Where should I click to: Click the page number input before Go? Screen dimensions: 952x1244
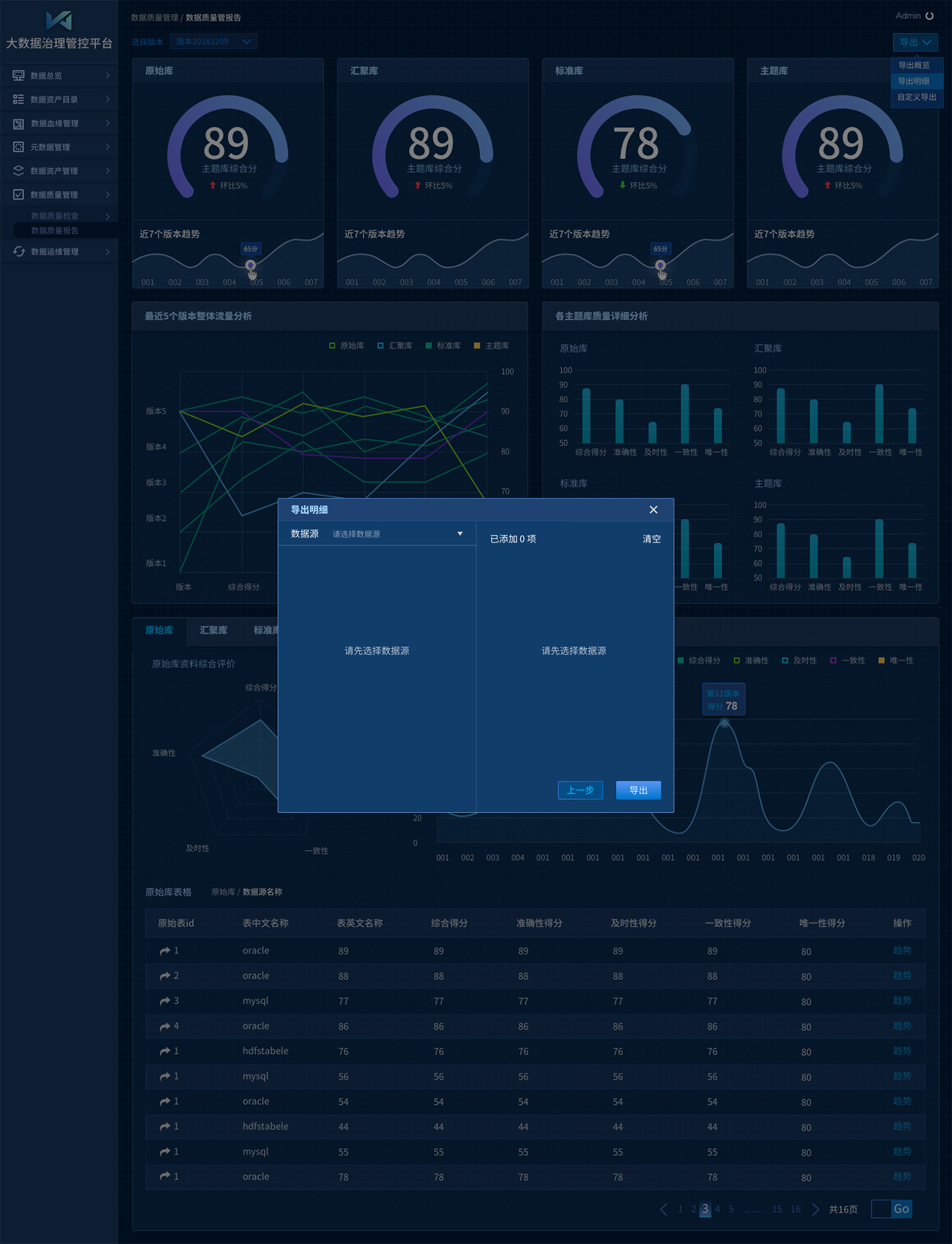coord(880,1209)
